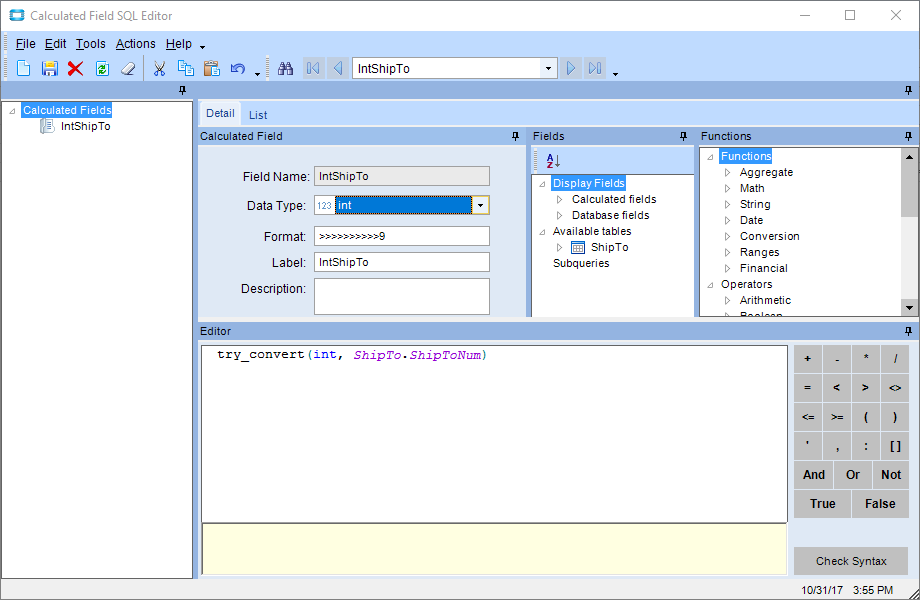The height and width of the screenshot is (600, 920).
Task: Insert the And operator
Action: point(814,475)
